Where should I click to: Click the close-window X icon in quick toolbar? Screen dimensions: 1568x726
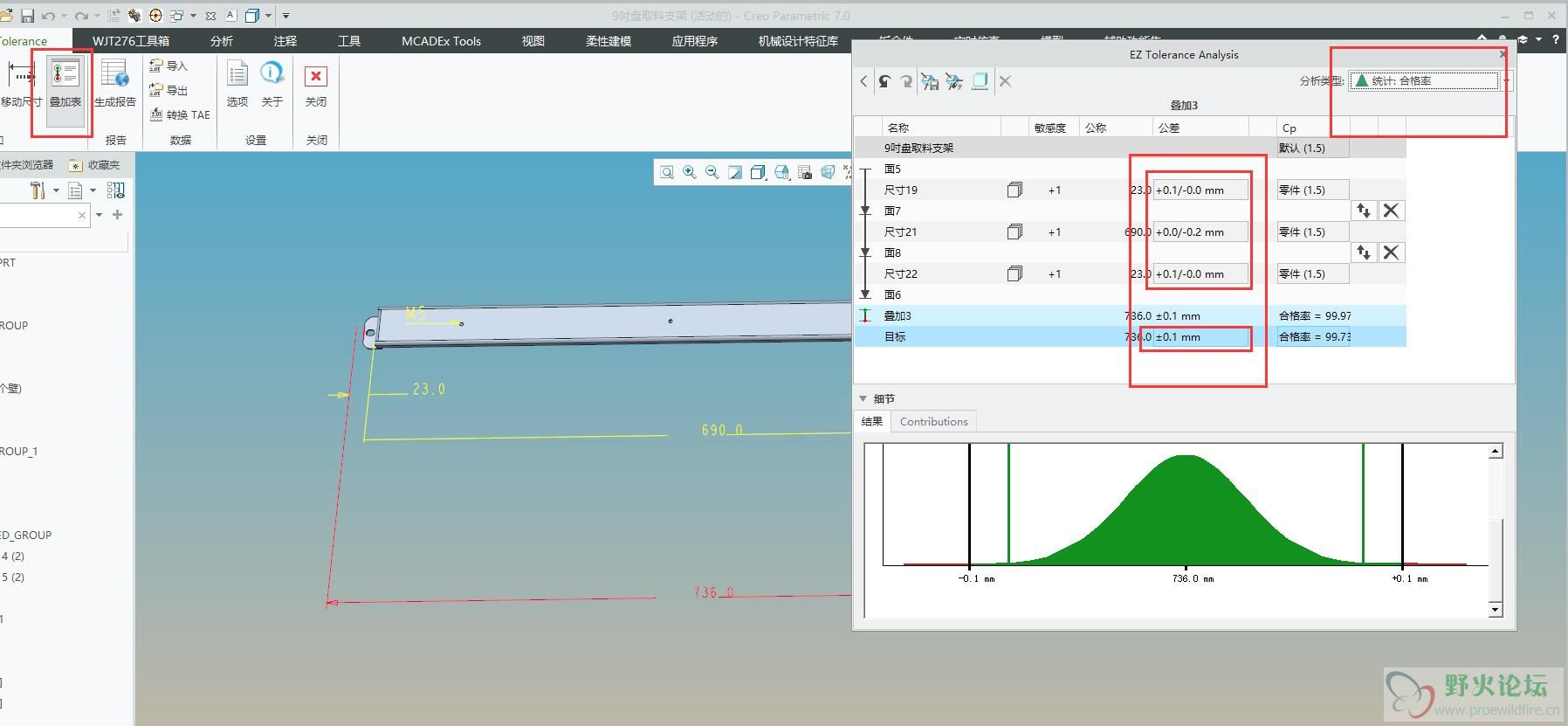pos(210,16)
